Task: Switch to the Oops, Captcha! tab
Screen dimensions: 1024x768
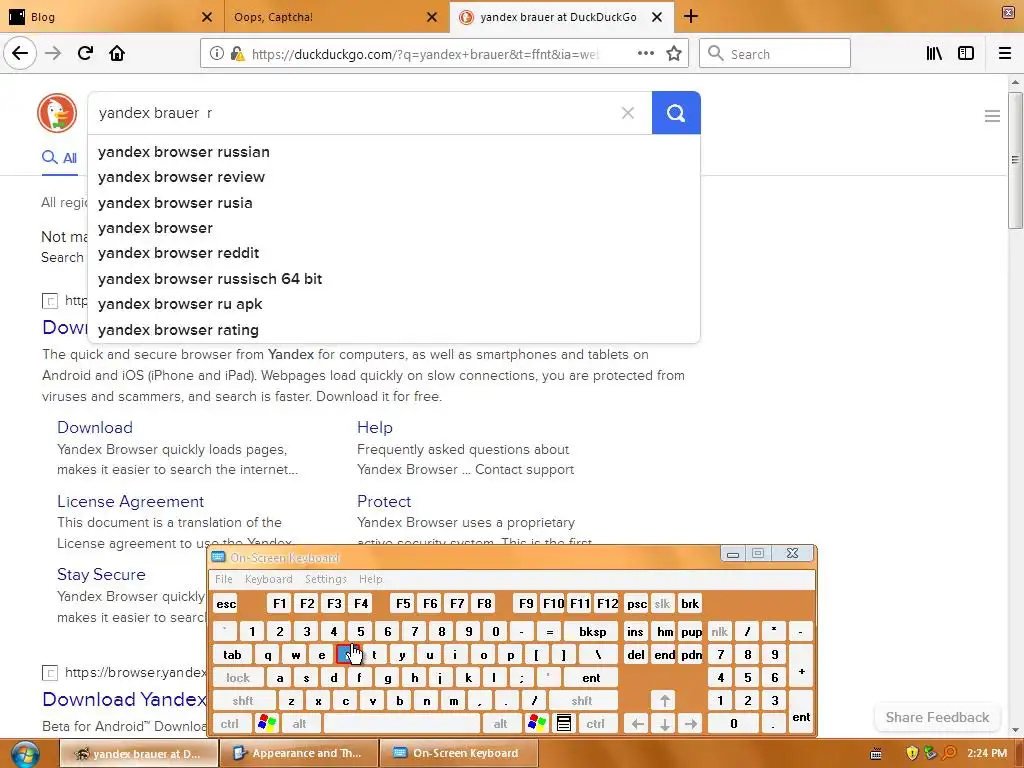Action: pyautogui.click(x=335, y=17)
